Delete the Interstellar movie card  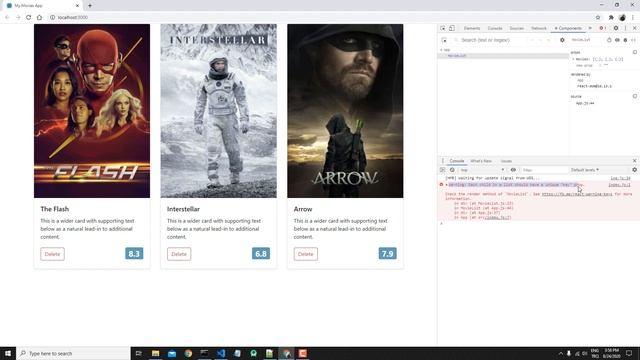pyautogui.click(x=179, y=254)
